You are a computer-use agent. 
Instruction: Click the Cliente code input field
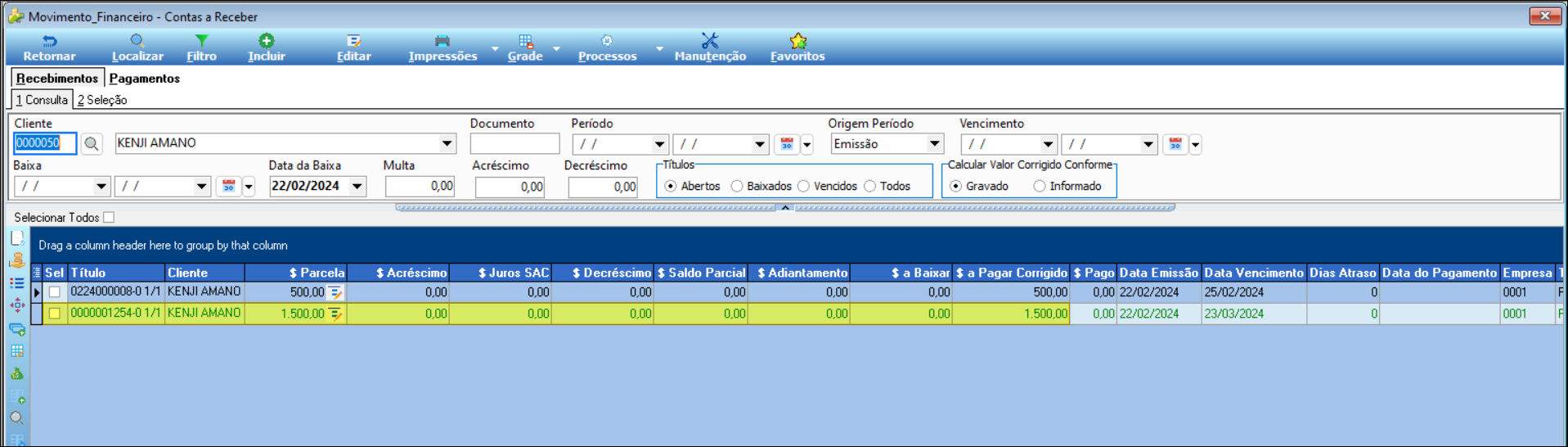coord(45,143)
